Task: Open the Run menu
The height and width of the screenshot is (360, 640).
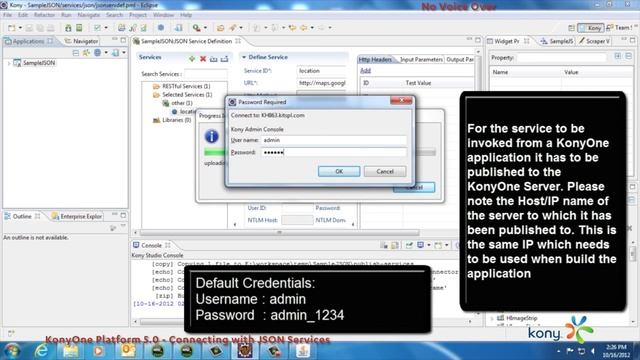Action: [x=66, y=15]
